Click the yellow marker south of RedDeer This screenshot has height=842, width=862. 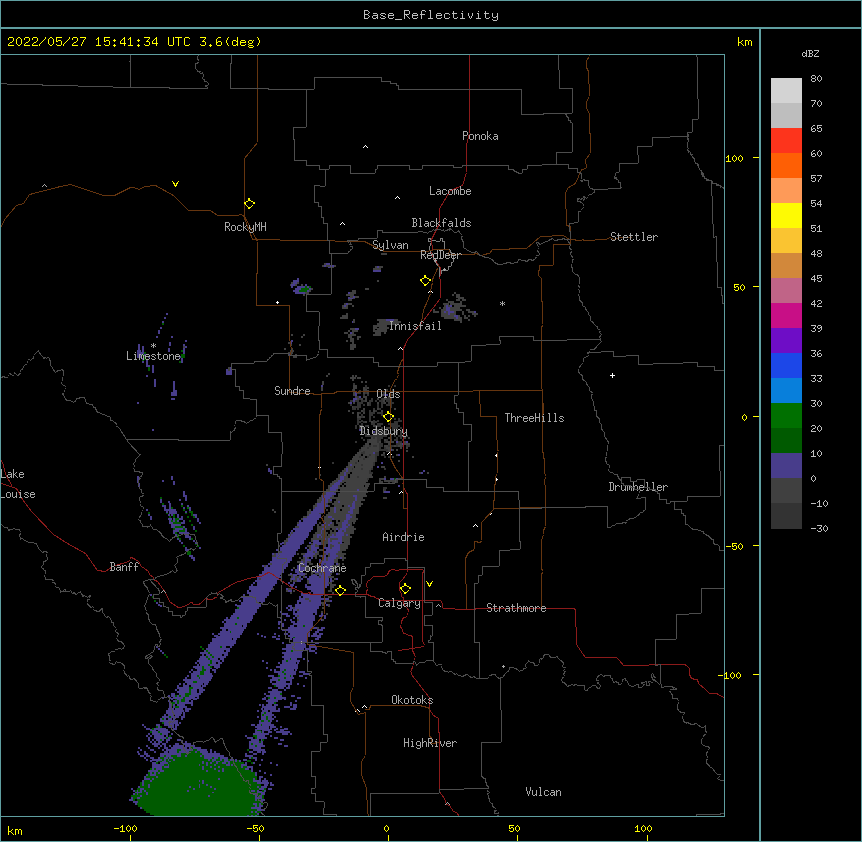point(426,281)
